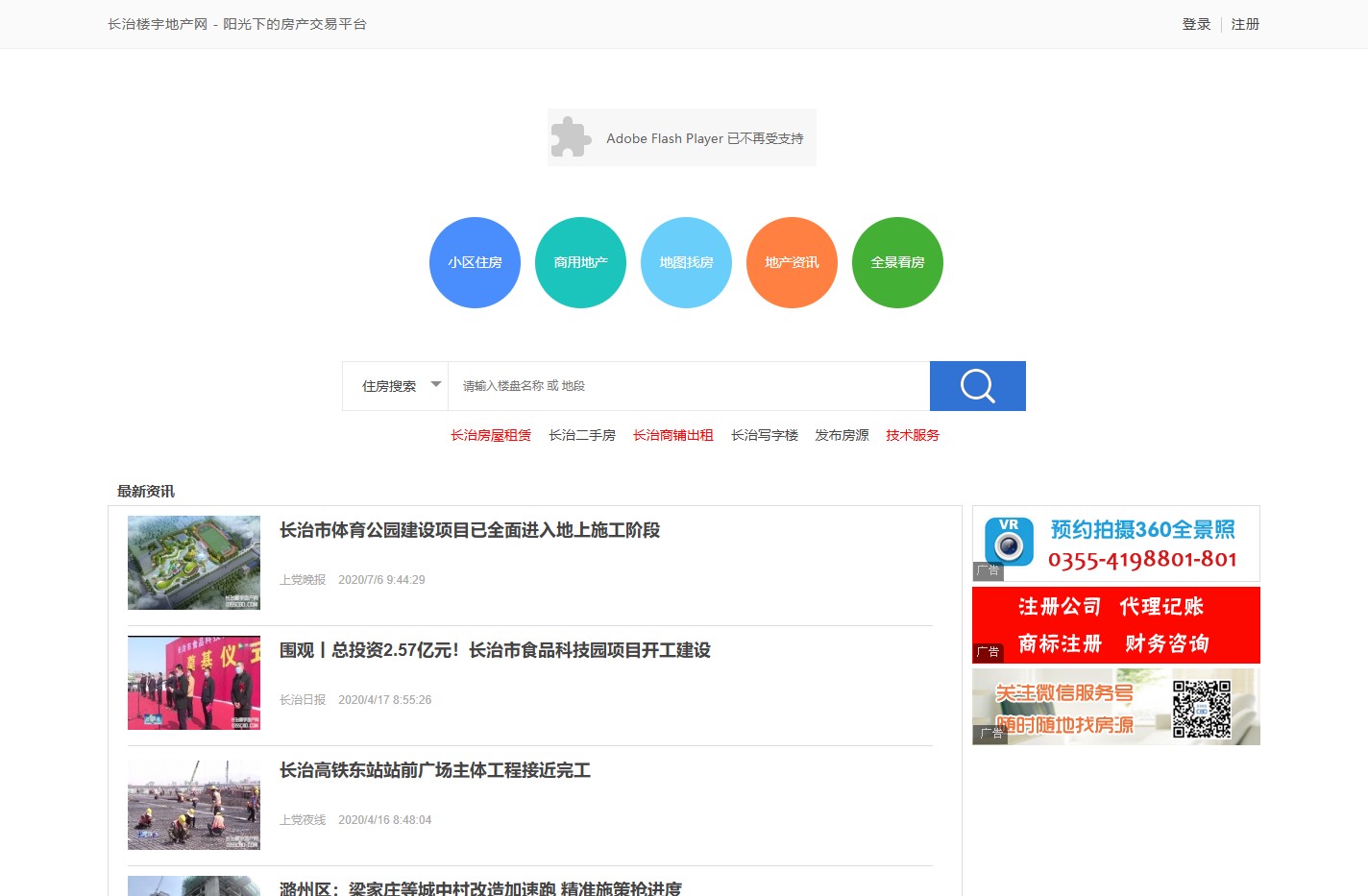Click timestamp 2020/4/16 8:48:04
The width and height of the screenshot is (1368, 896).
[384, 820]
